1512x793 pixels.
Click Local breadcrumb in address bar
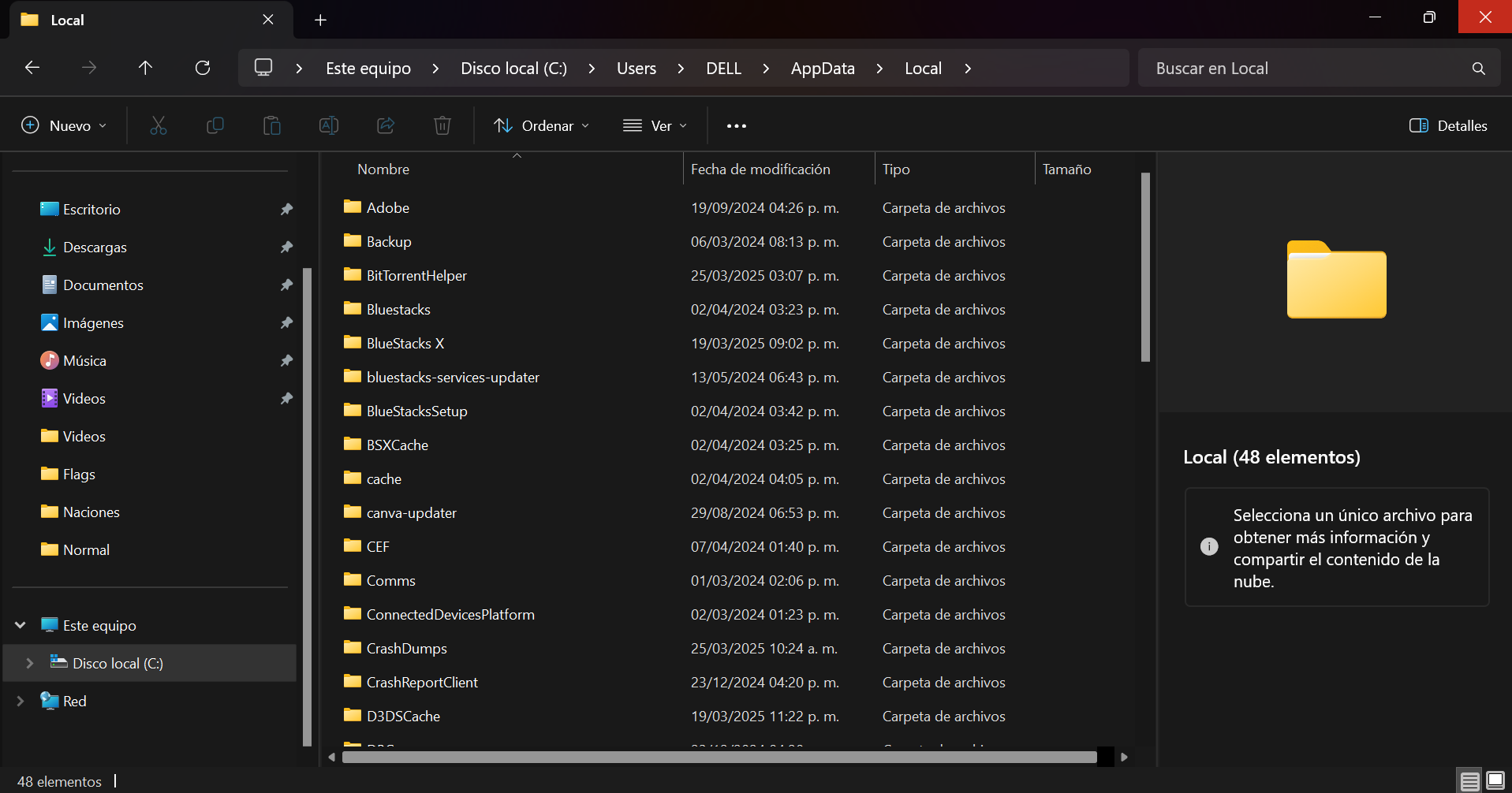924,69
